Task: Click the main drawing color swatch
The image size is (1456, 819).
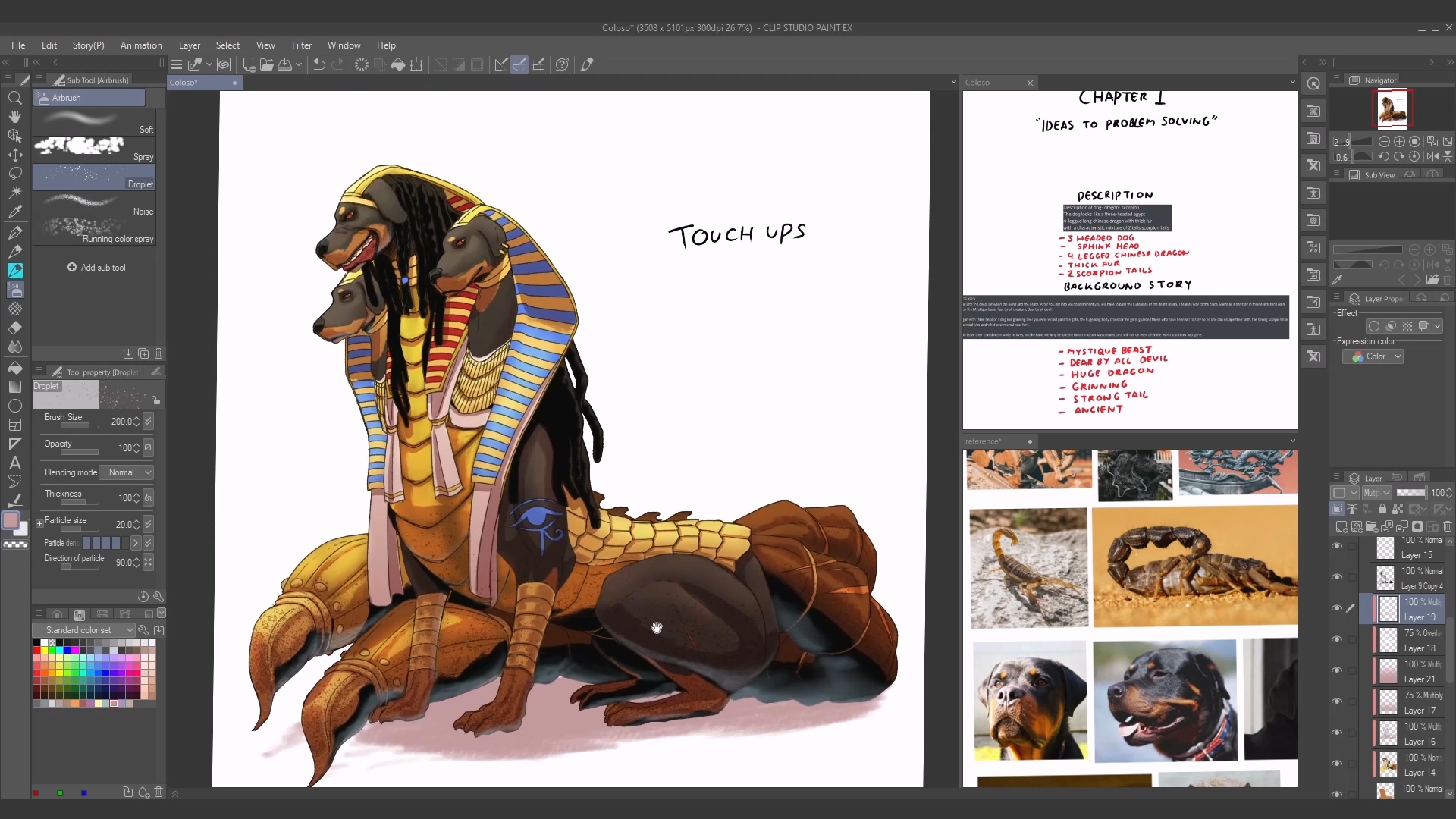Action: pos(11,520)
